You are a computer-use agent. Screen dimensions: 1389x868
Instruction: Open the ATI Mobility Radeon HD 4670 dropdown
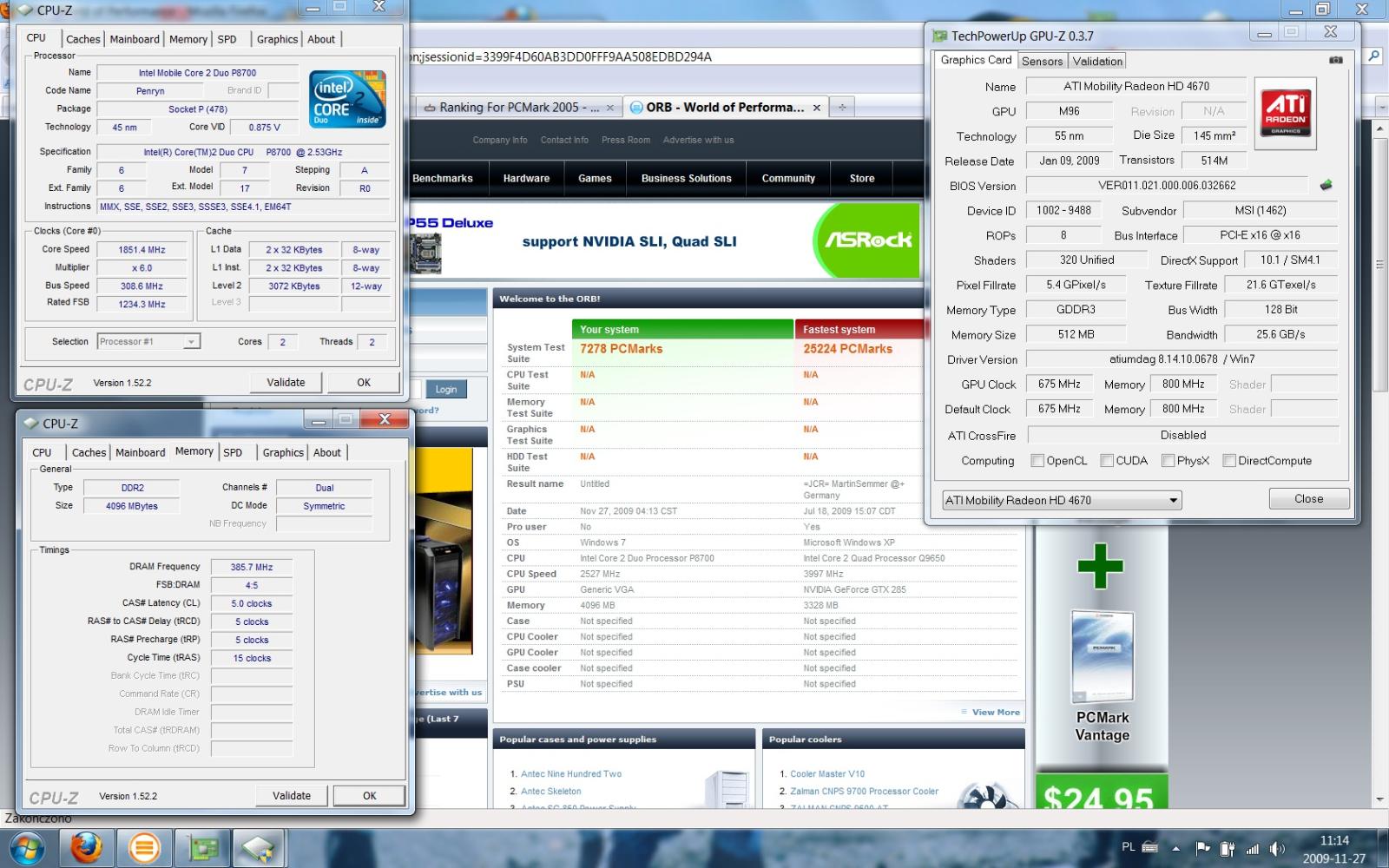pos(1062,500)
